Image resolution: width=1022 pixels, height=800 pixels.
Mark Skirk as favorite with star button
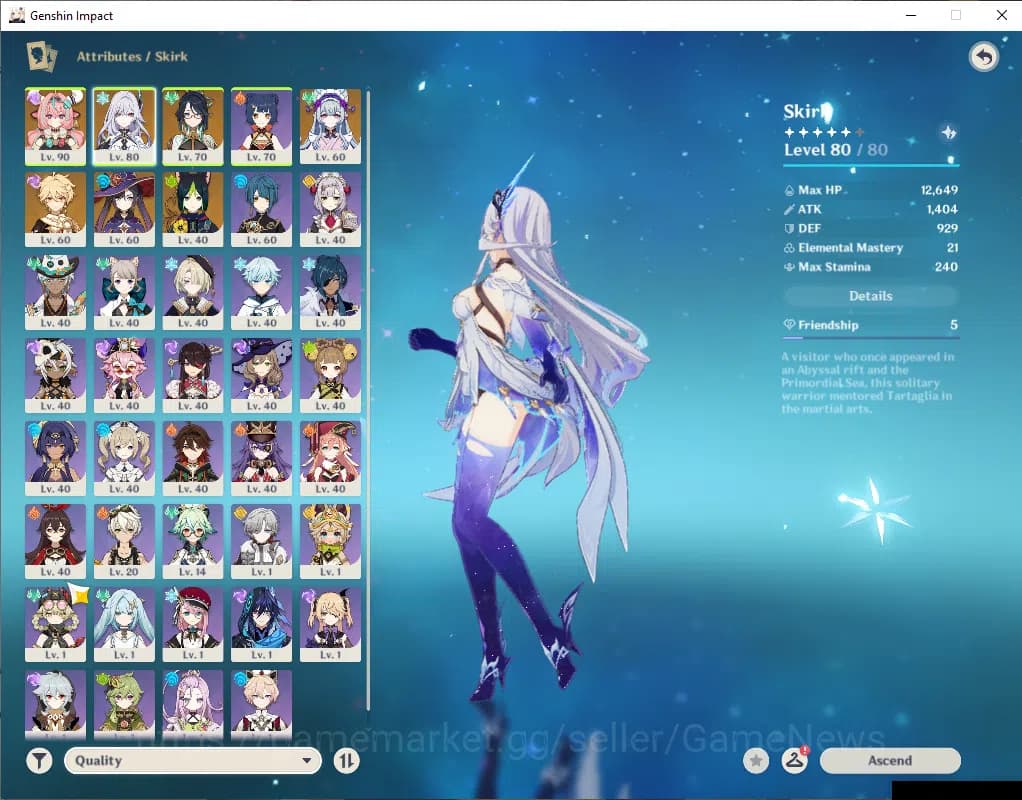click(x=756, y=760)
